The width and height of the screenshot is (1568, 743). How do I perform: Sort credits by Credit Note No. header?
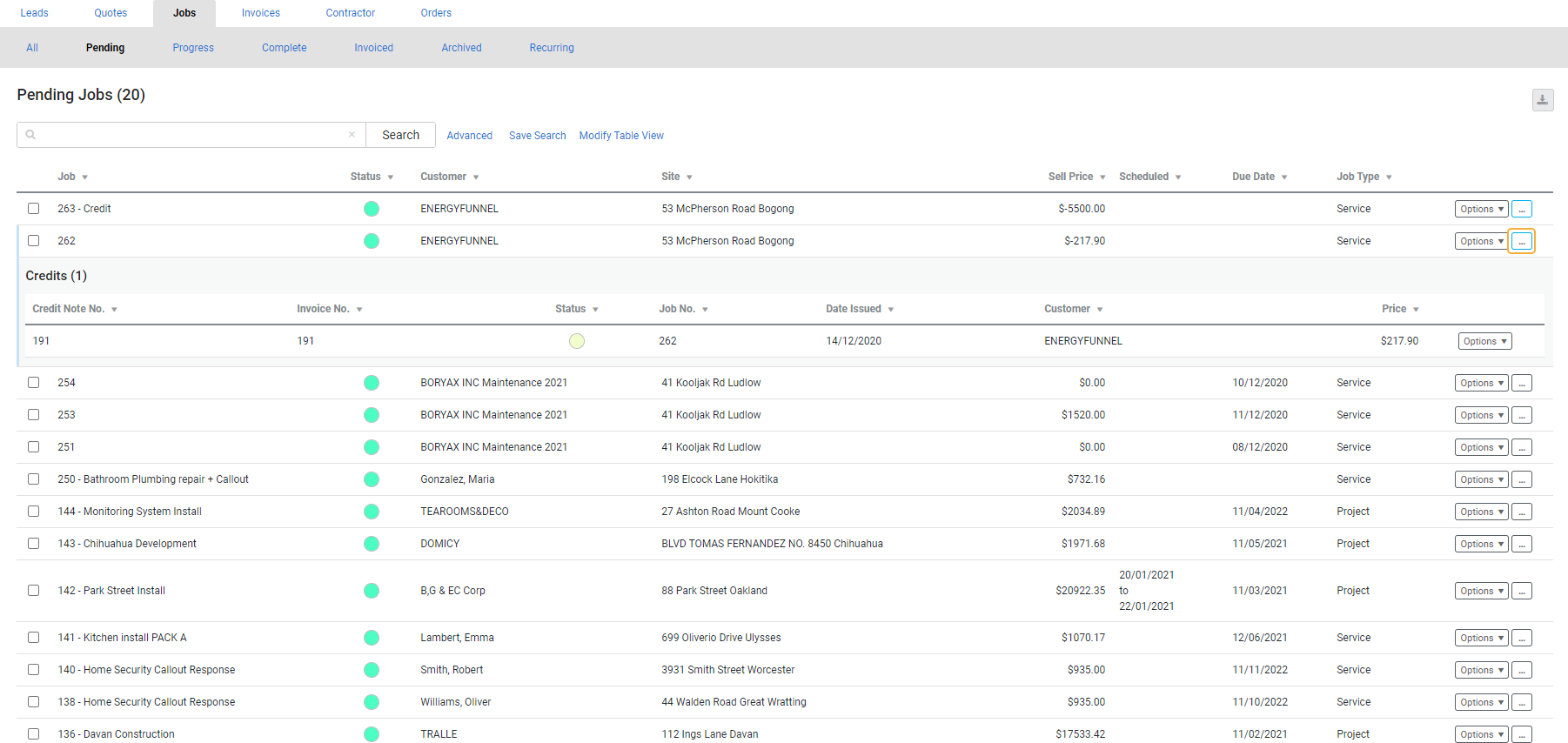75,309
